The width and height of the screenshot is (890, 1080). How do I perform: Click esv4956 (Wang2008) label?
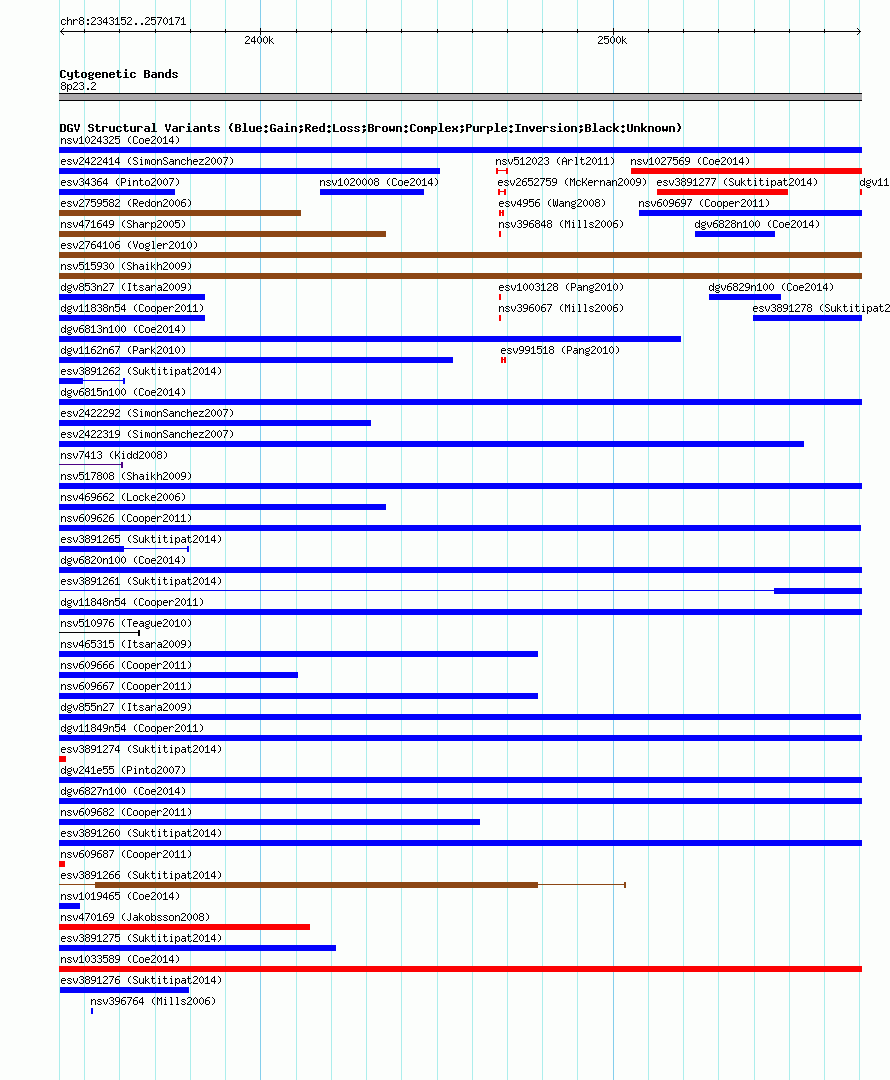pos(552,203)
